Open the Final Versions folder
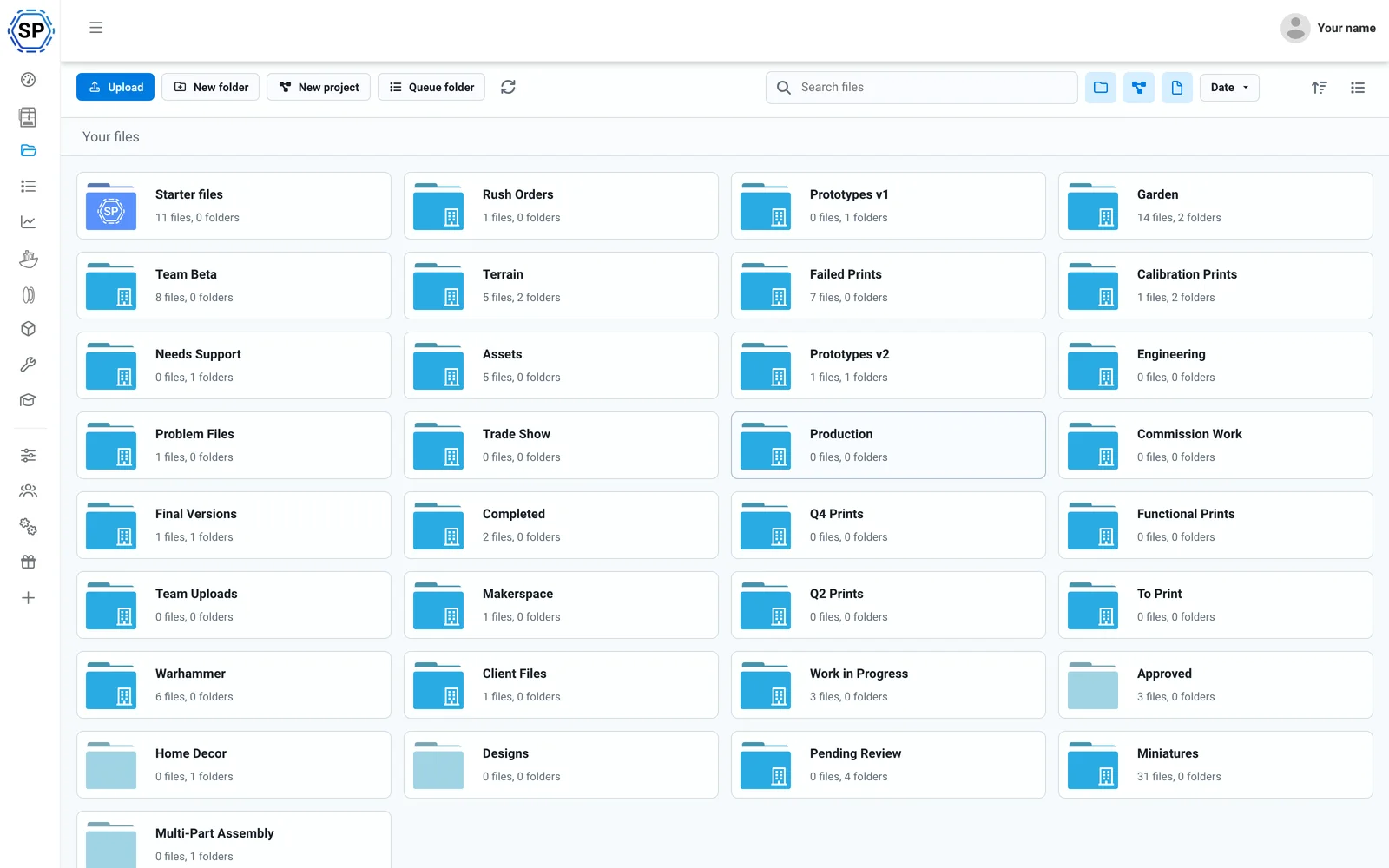Image resolution: width=1389 pixels, height=868 pixels. [x=234, y=525]
